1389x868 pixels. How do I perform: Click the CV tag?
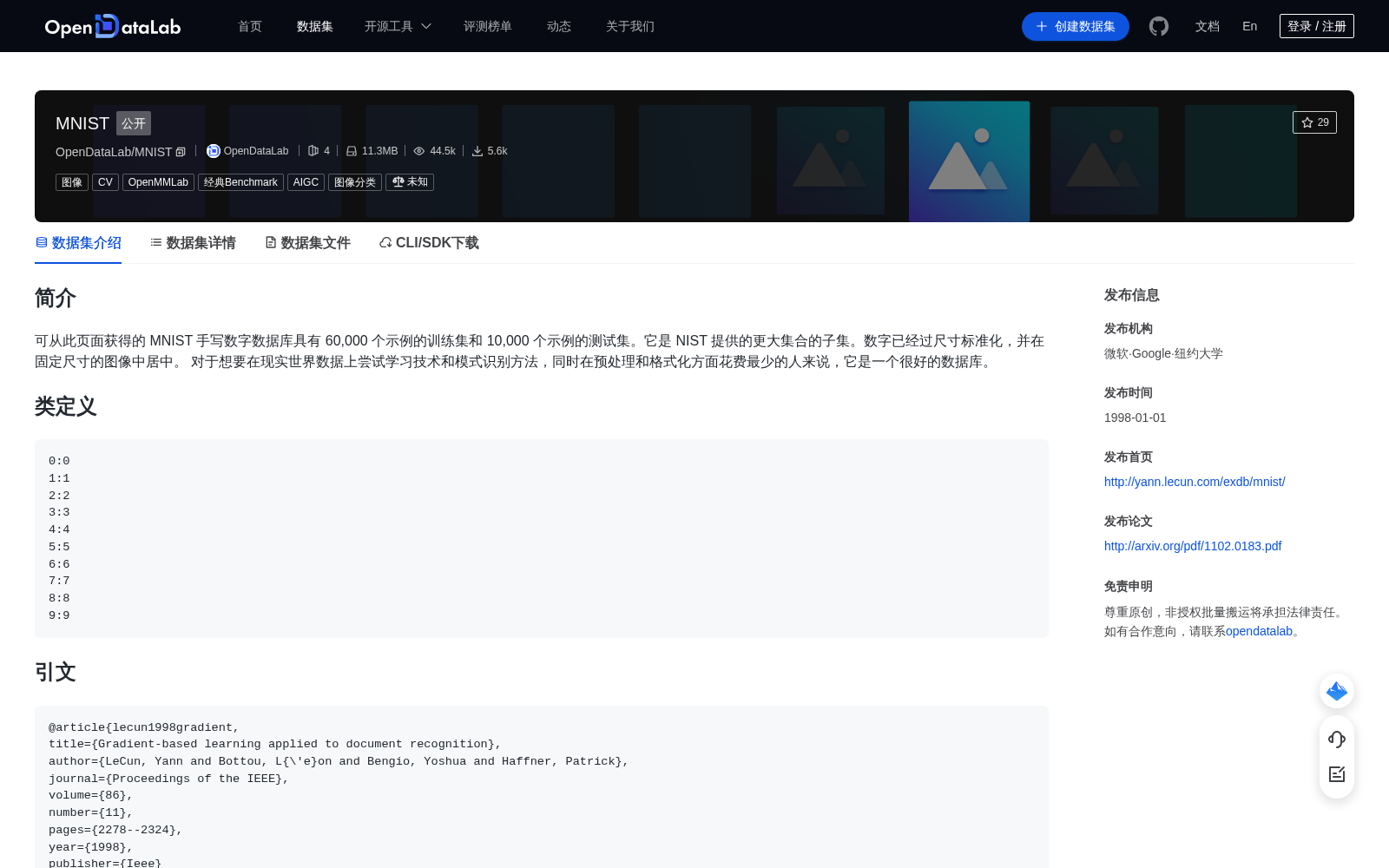[105, 182]
